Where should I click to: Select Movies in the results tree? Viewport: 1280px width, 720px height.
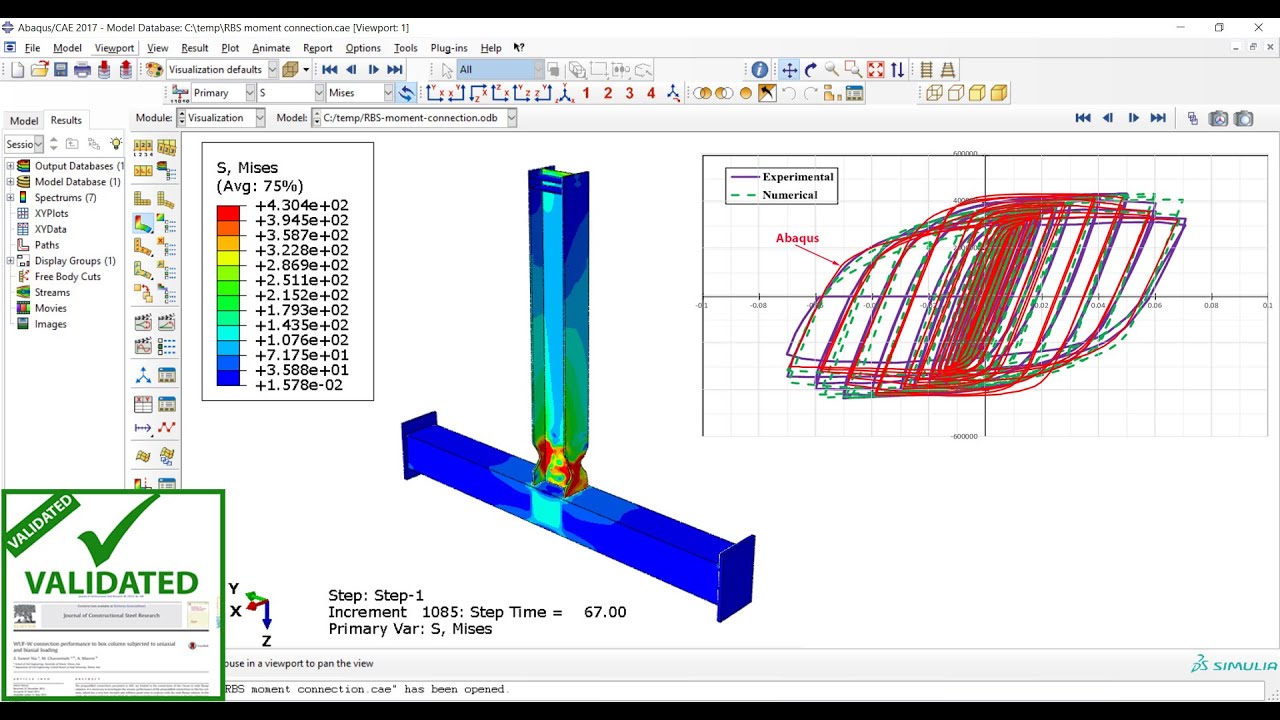51,308
